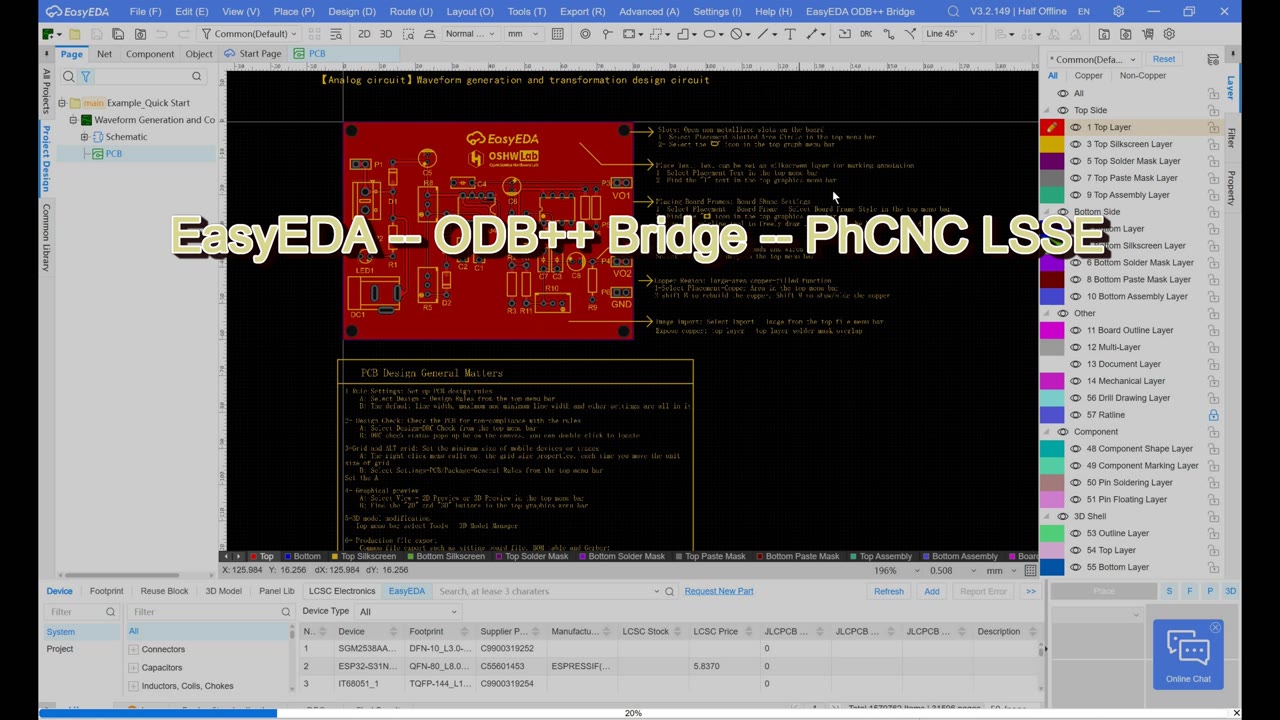Click Request New Part link
The height and width of the screenshot is (720, 1280).
tap(718, 591)
